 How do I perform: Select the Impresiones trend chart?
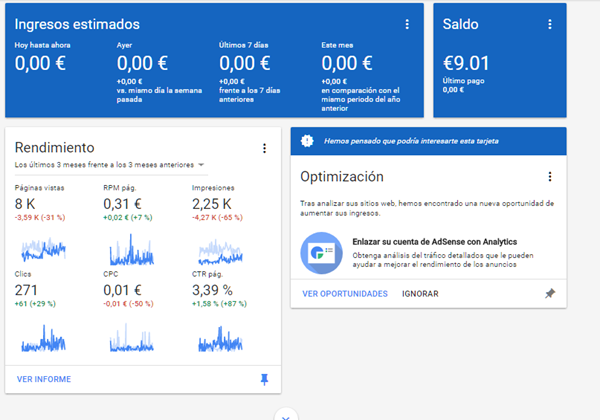(220, 250)
